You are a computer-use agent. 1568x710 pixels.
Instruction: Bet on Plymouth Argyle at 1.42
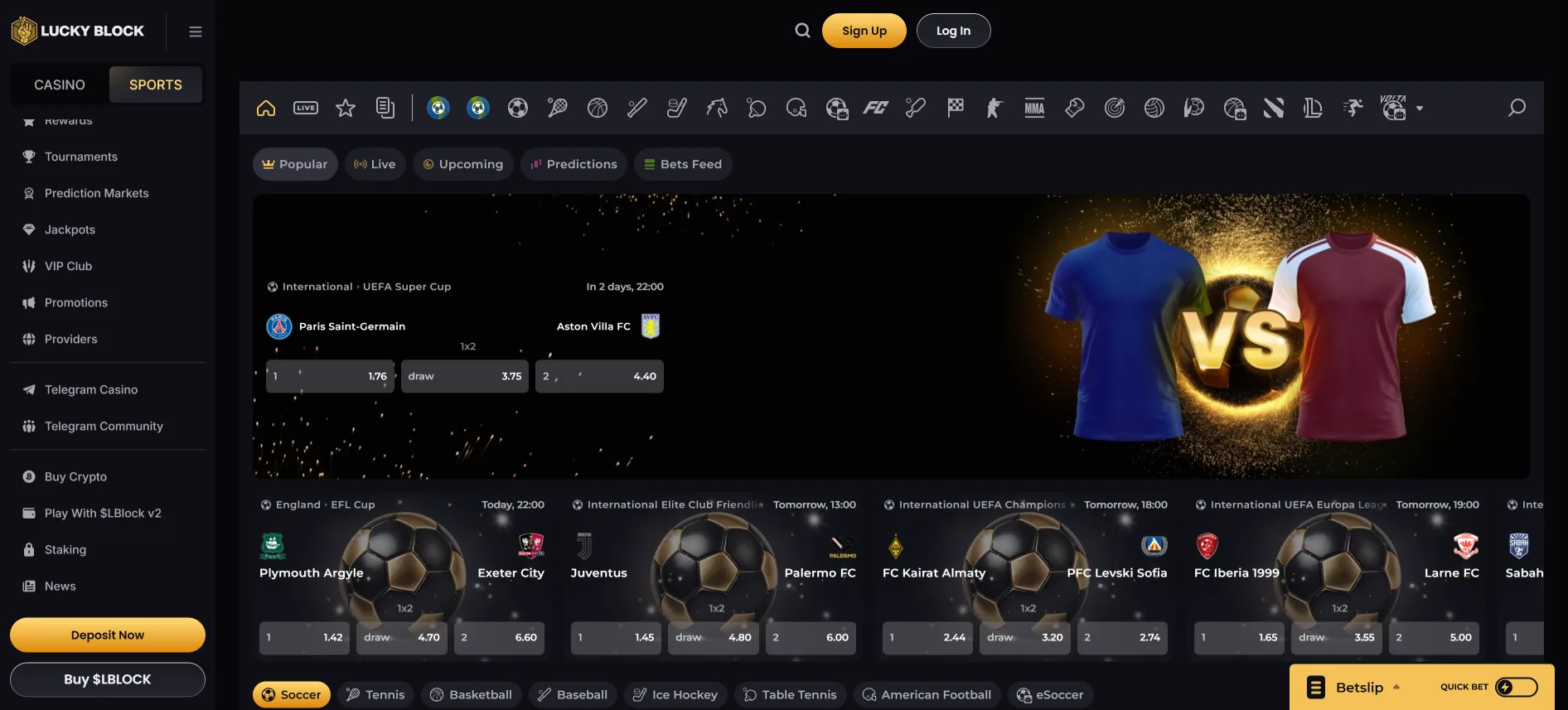coord(304,638)
